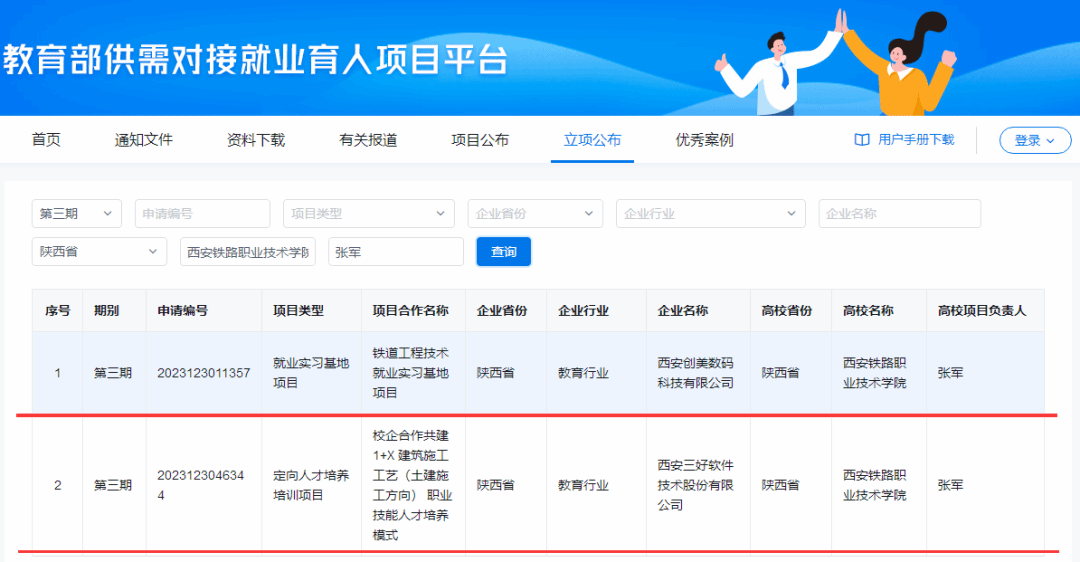Select the 项目公布 tab
The height and width of the screenshot is (562, 1080).
tap(480, 140)
